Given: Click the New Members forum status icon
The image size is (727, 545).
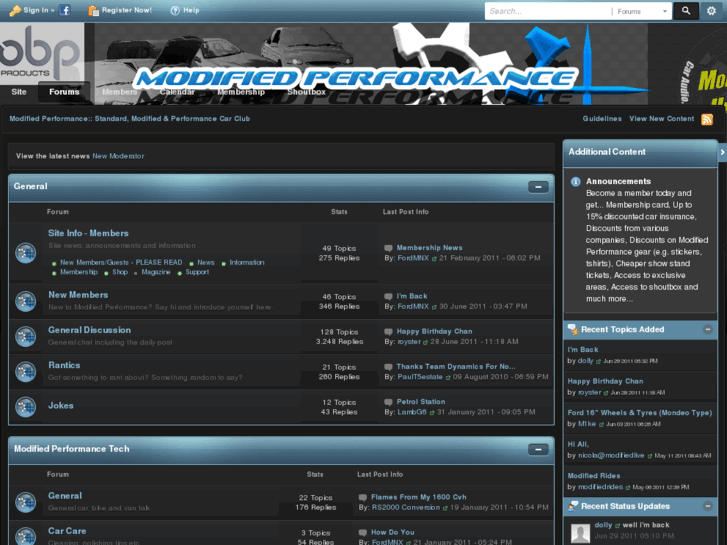Looking at the screenshot, I should [x=26, y=301].
